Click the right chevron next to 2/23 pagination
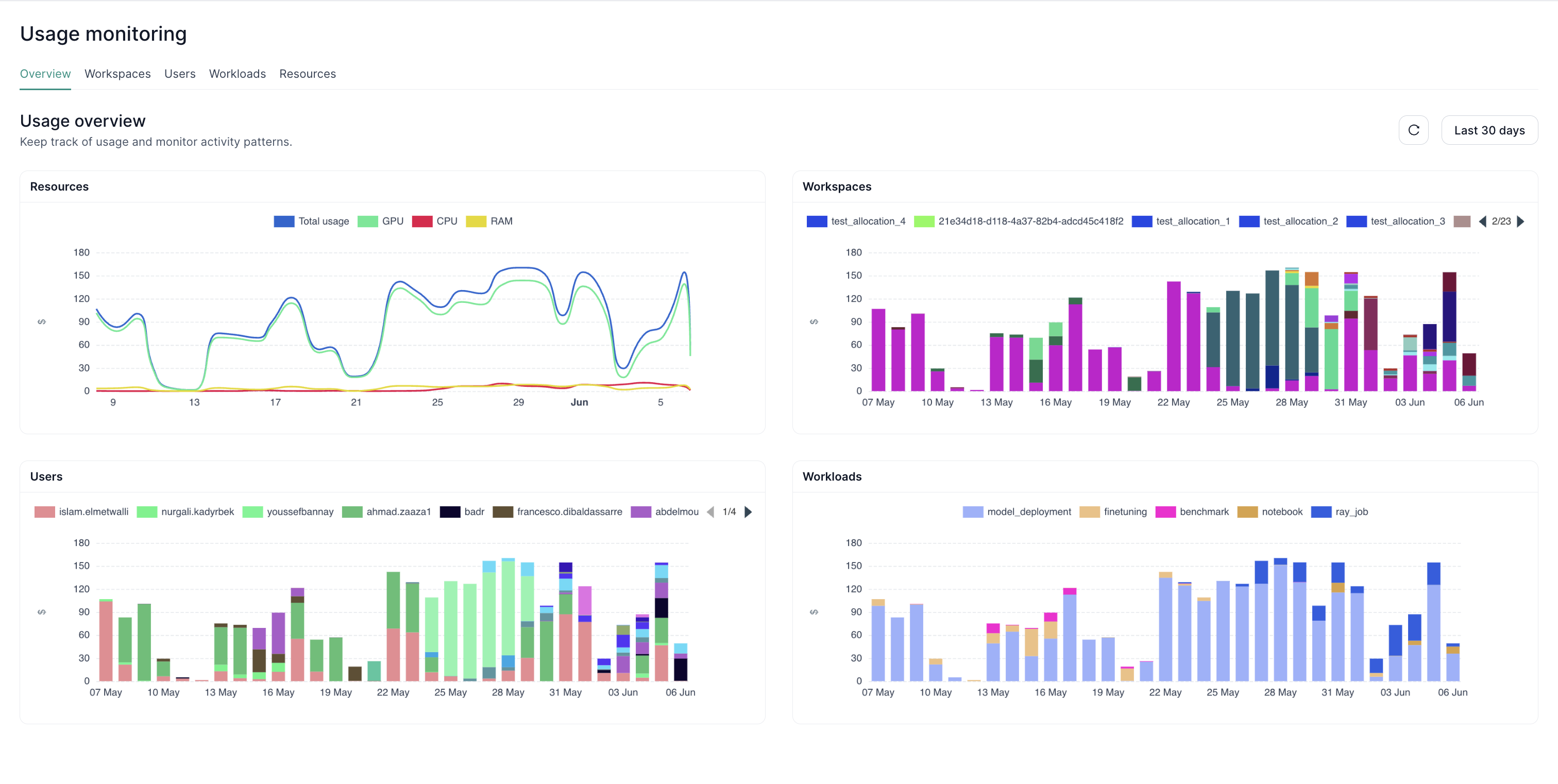Viewport: 1558px width, 784px height. pyautogui.click(x=1522, y=221)
